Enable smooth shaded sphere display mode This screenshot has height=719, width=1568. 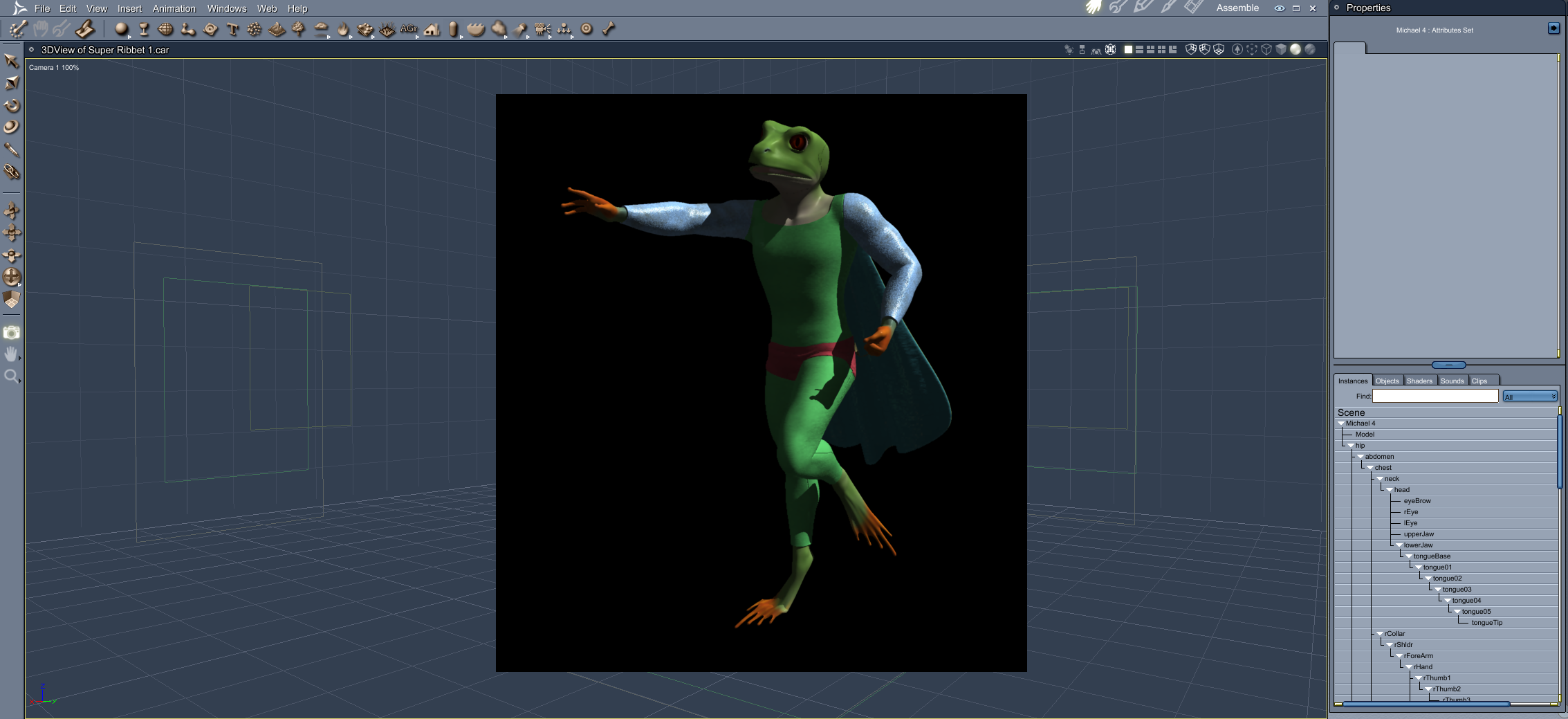(x=1295, y=50)
